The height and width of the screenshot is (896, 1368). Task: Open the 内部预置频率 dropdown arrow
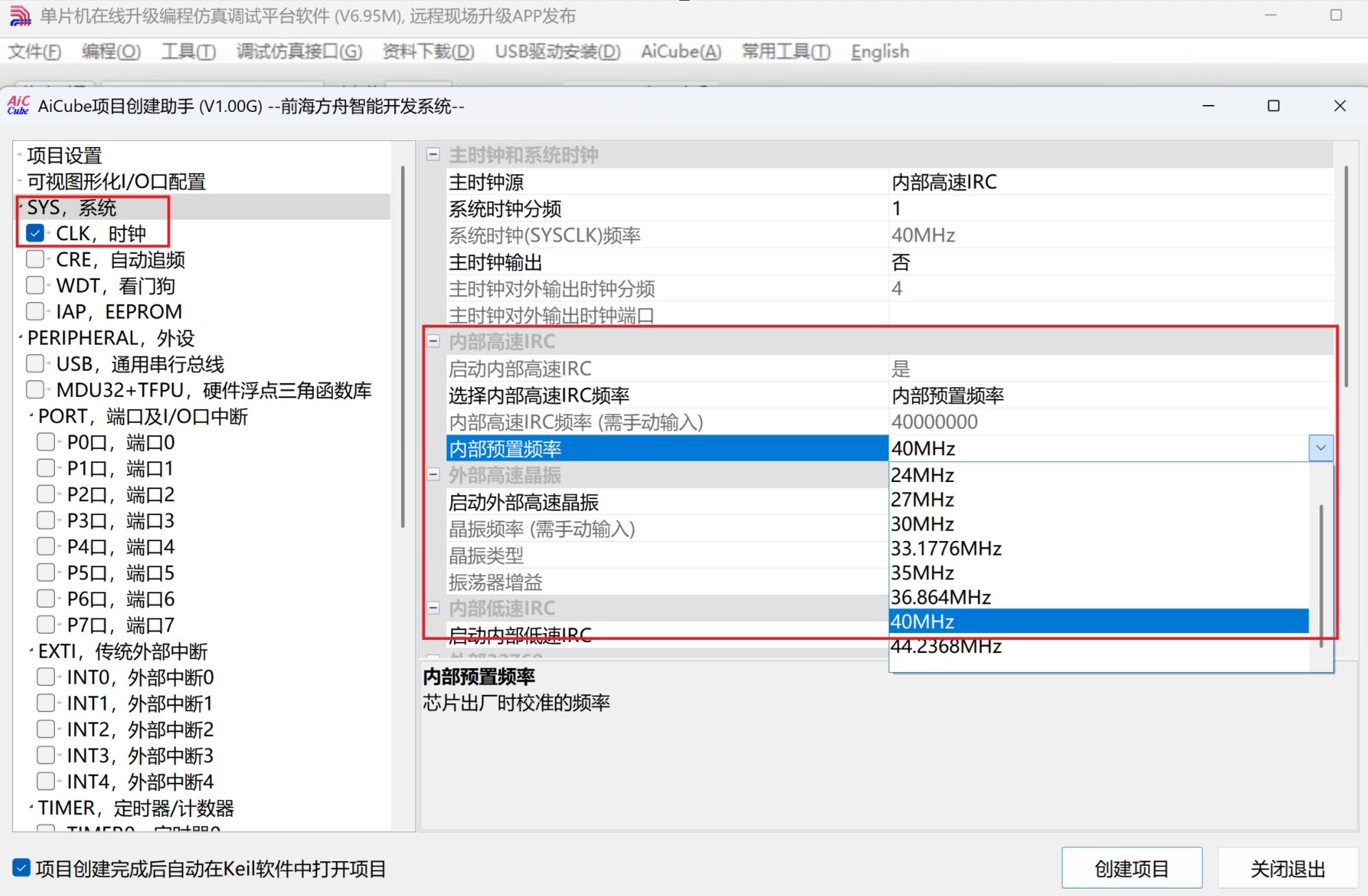tap(1321, 448)
